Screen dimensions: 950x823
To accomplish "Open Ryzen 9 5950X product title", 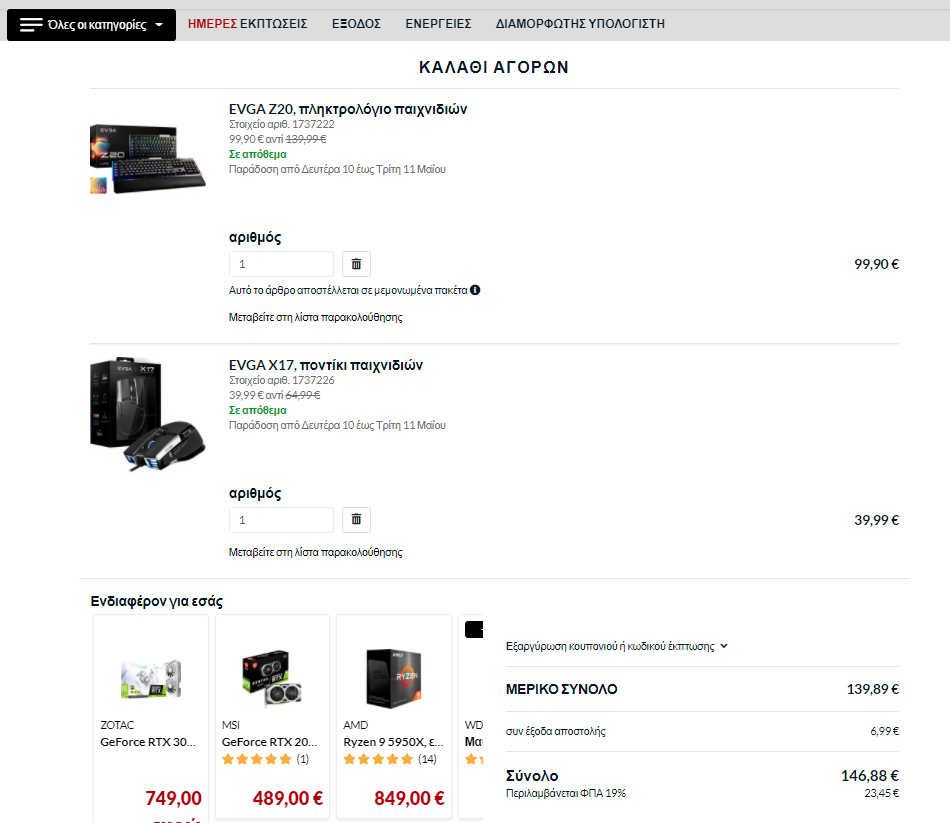I will click(x=393, y=742).
